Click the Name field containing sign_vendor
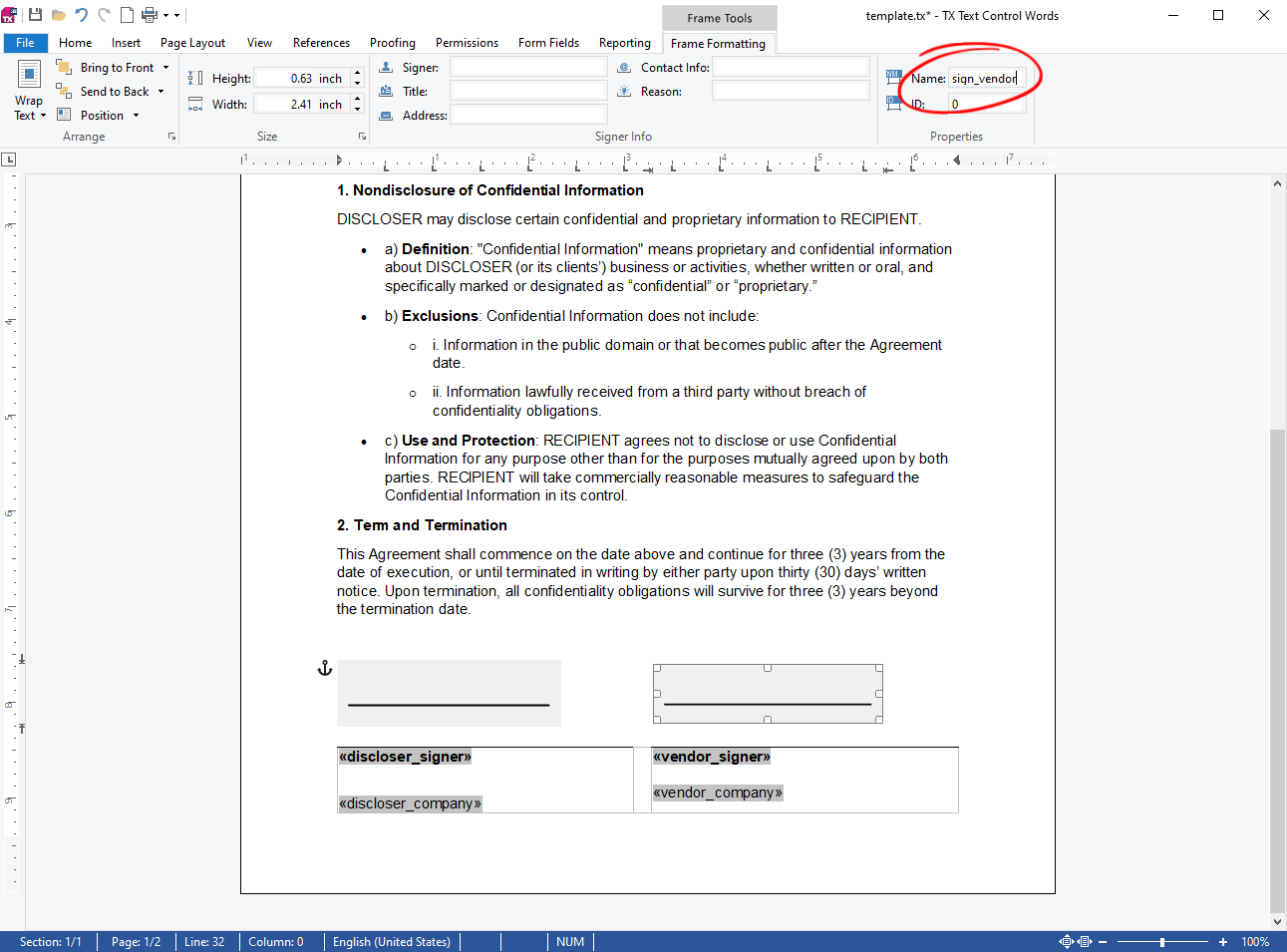This screenshot has height=952, width=1287. [x=986, y=78]
